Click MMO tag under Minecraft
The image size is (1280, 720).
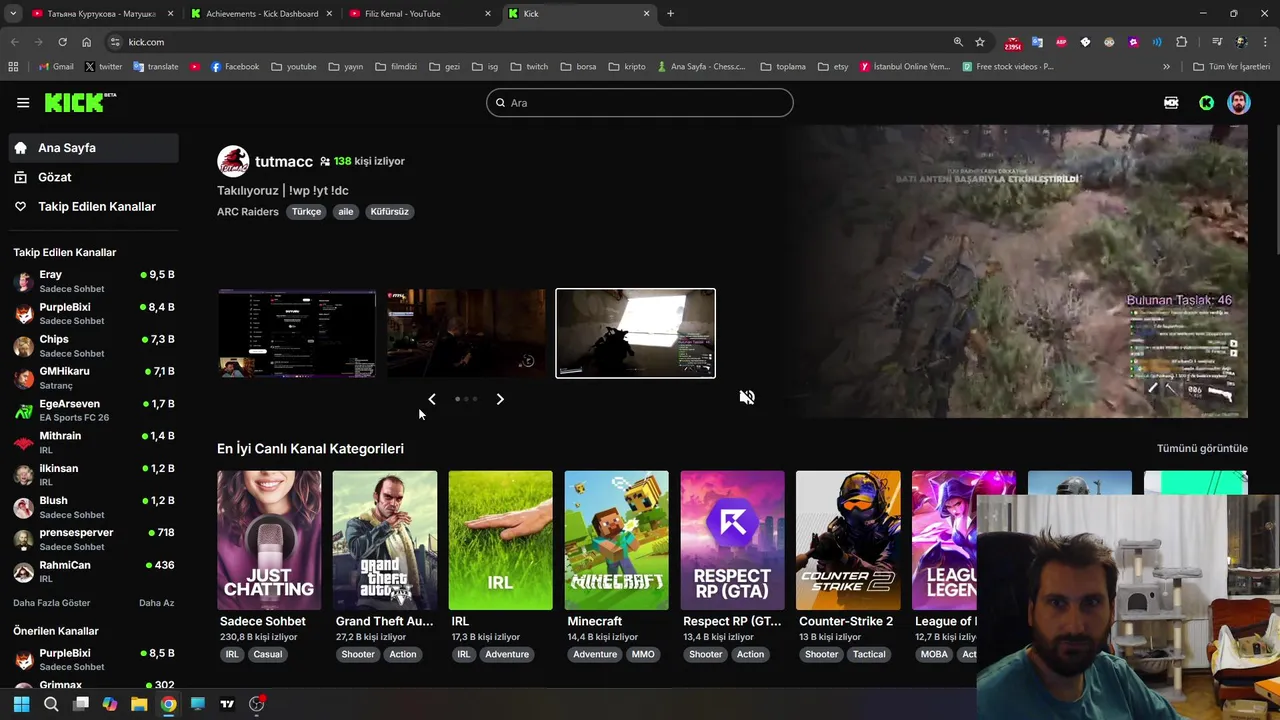pos(643,655)
